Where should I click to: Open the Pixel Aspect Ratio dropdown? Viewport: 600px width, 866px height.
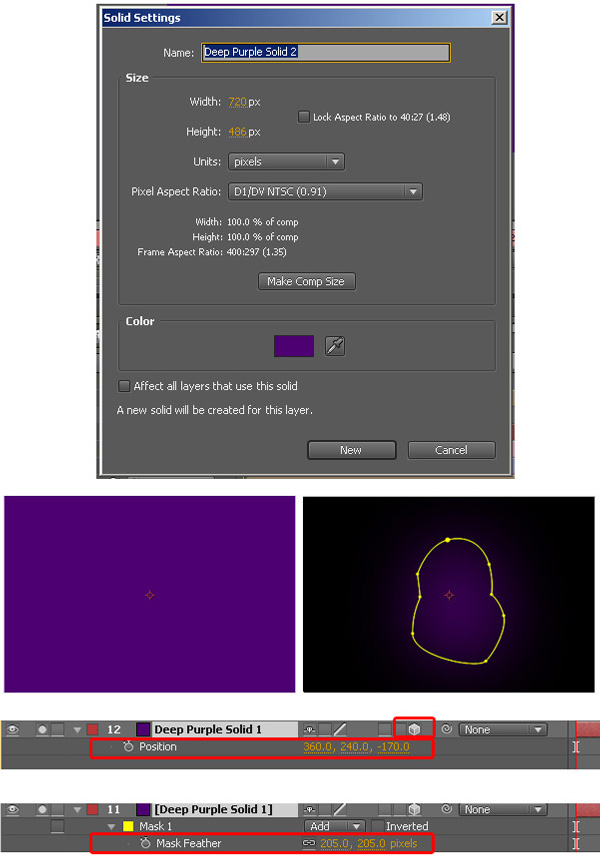point(325,191)
